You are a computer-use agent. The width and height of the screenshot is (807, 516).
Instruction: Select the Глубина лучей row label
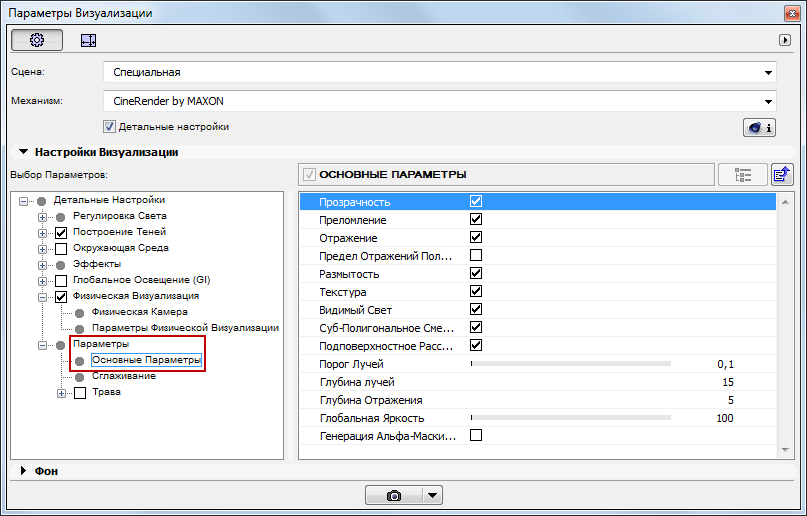pos(357,382)
